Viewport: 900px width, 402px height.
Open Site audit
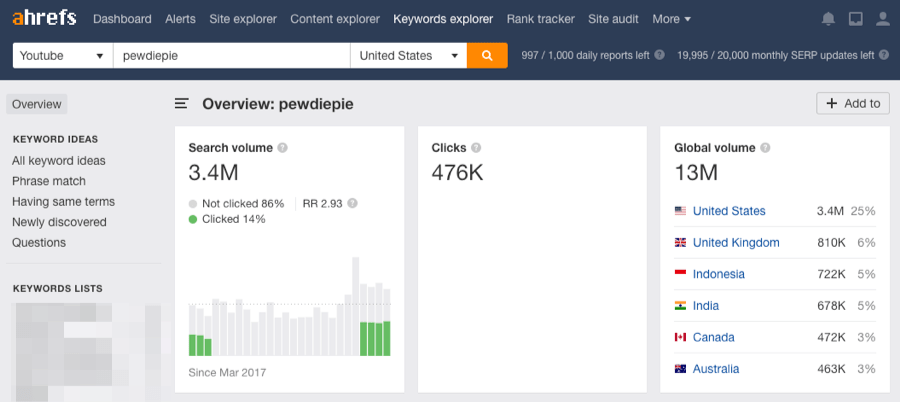(x=614, y=19)
